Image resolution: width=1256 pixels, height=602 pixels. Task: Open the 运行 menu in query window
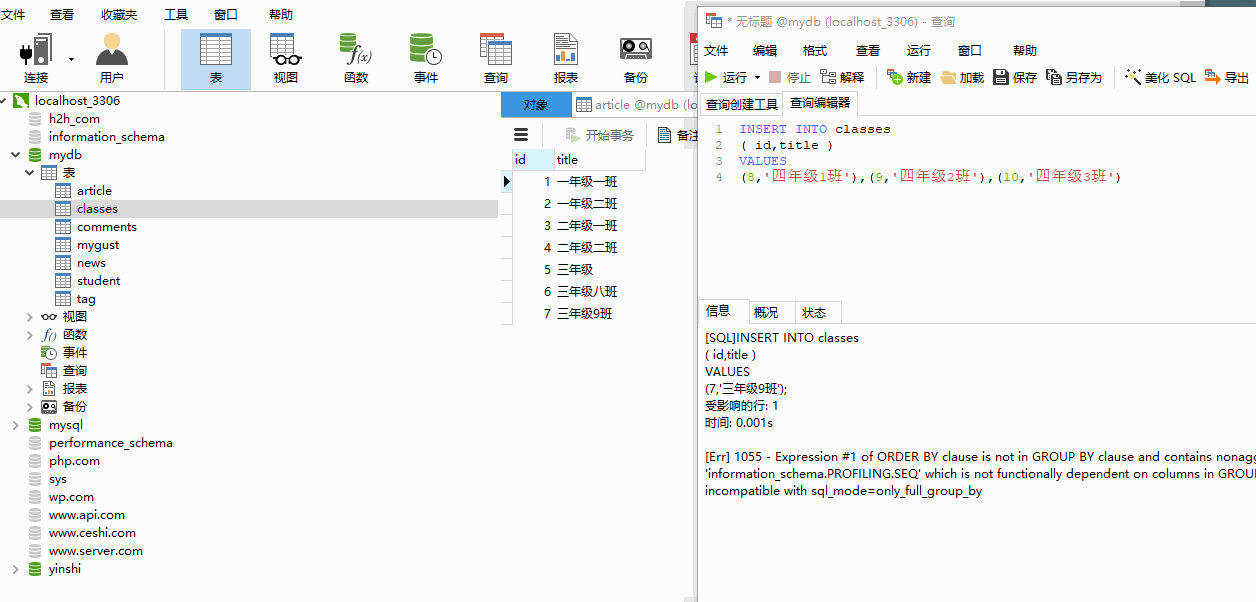click(919, 50)
